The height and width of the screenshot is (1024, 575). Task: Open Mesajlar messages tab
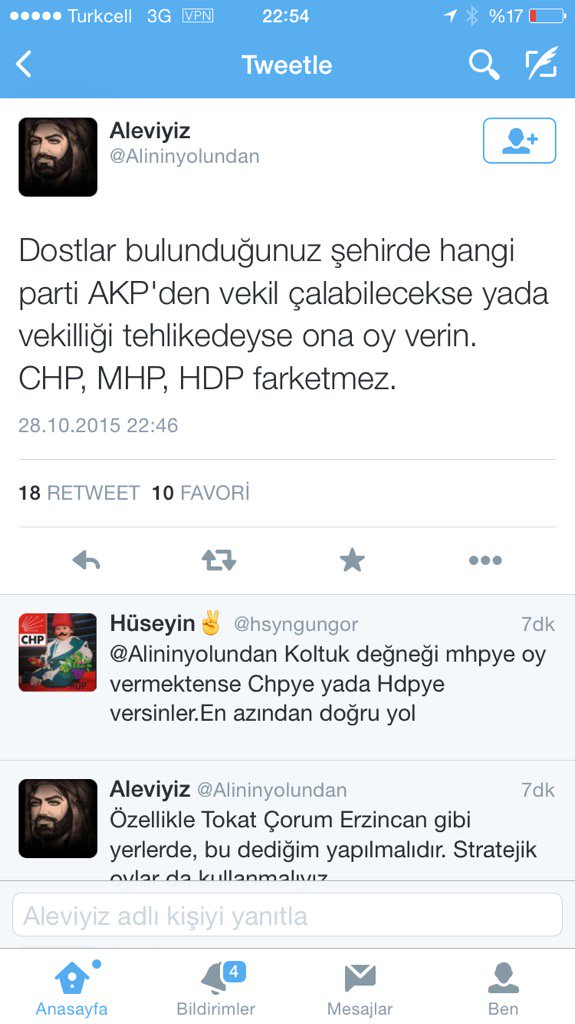[x=360, y=988]
